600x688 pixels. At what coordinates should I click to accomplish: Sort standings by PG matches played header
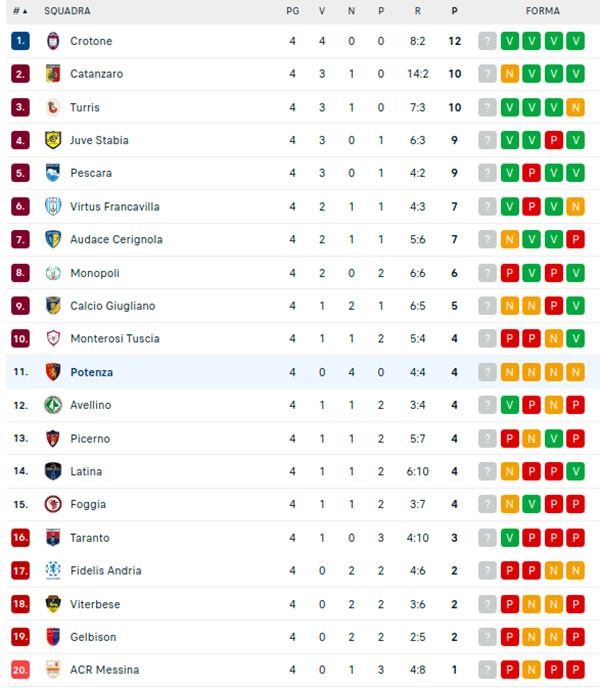coord(292,11)
